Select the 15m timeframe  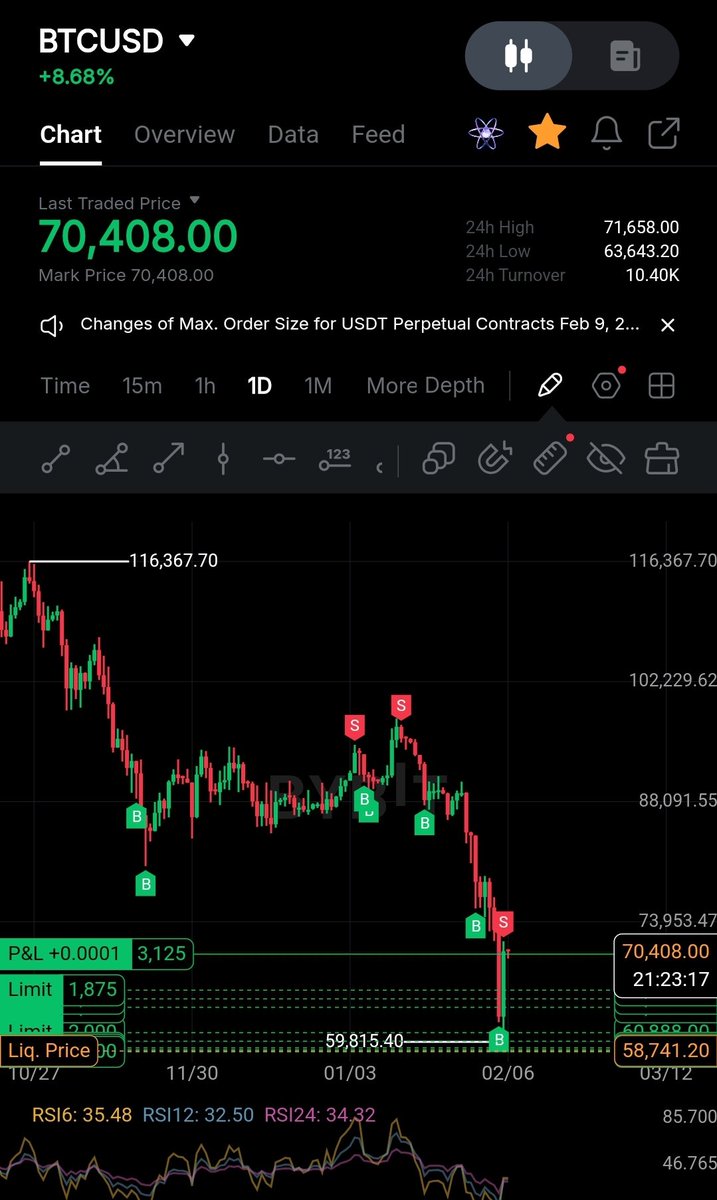142,385
